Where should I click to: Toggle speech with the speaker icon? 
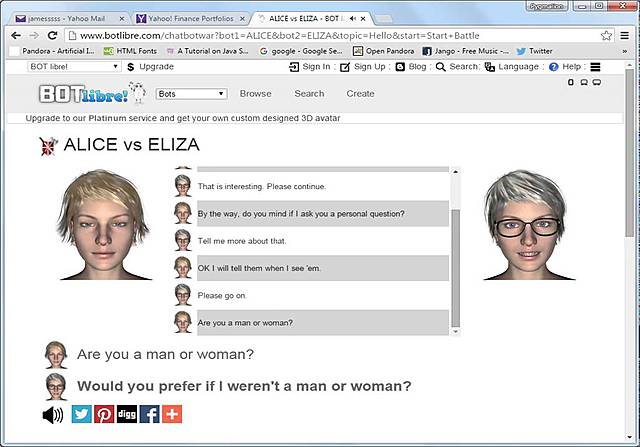(x=53, y=415)
